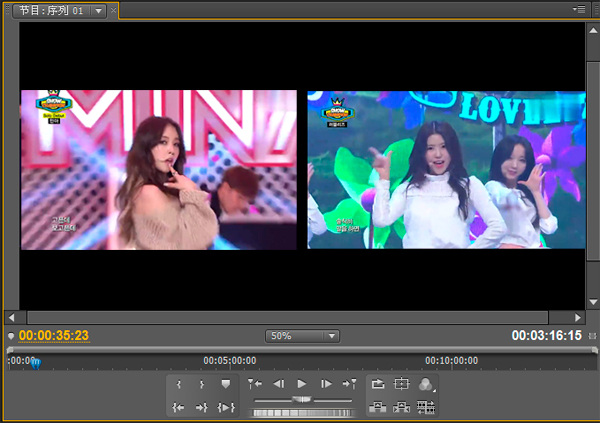The height and width of the screenshot is (423, 600).
Task: Play from In to Out
Action: pos(226,408)
